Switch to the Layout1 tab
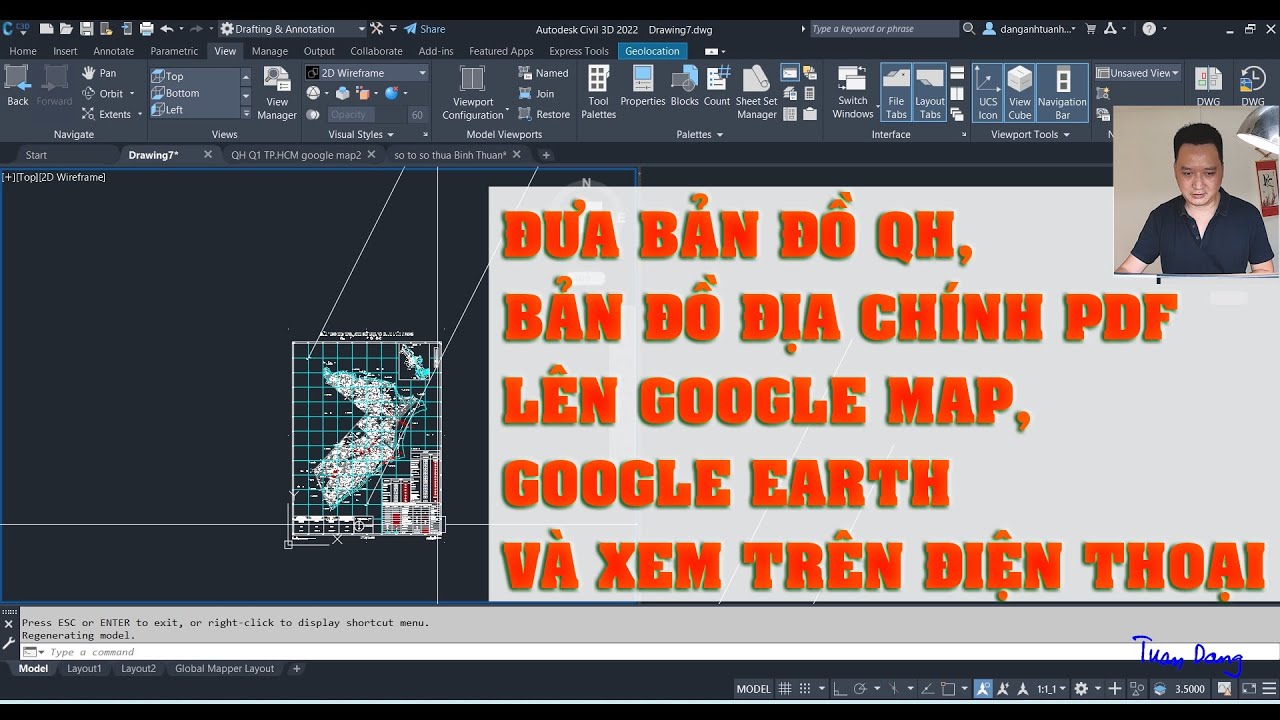Screen dimensions: 1280x720 click(x=84, y=669)
